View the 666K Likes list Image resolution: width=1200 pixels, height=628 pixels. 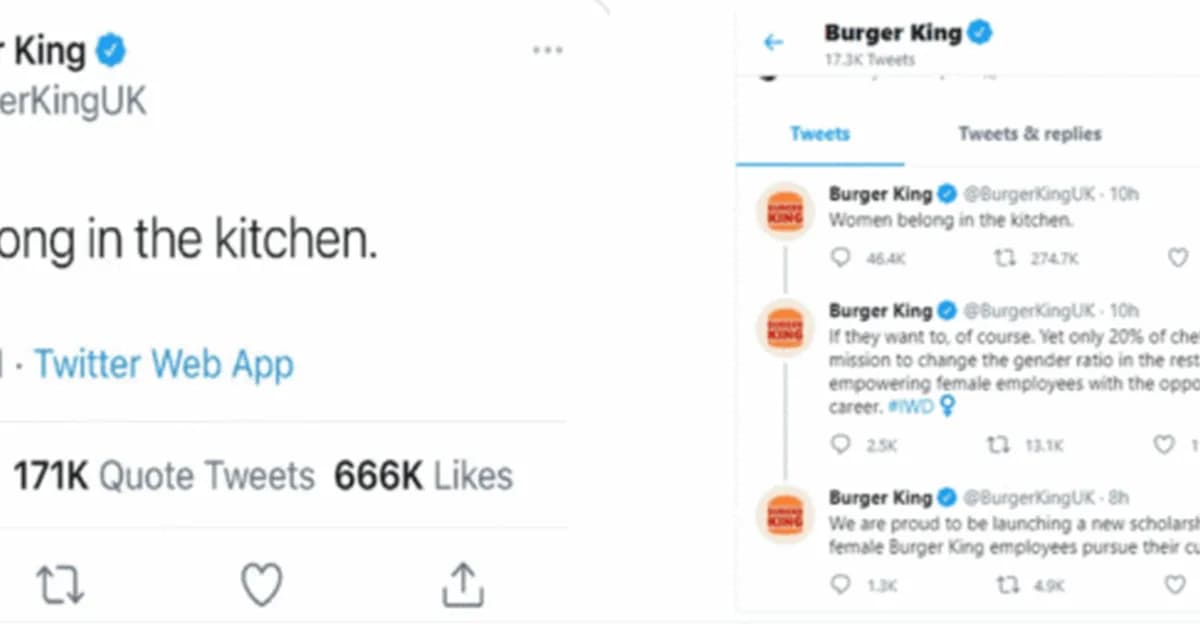coord(424,476)
